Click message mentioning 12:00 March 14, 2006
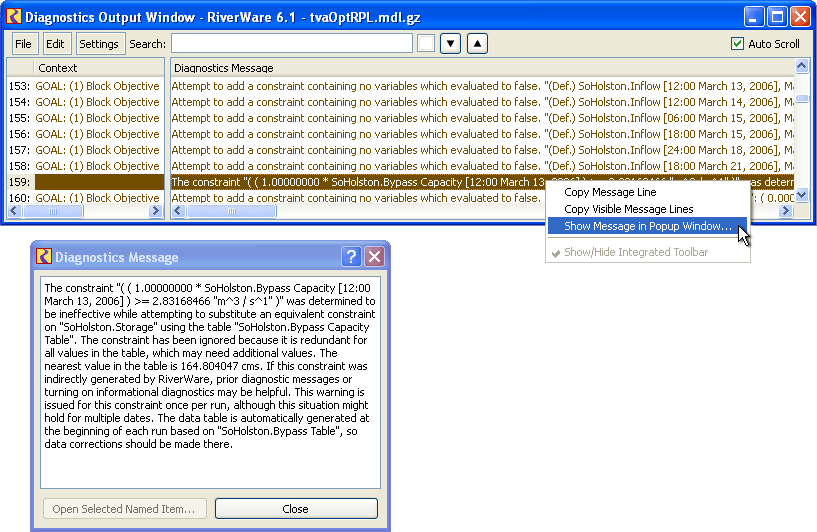The height and width of the screenshot is (532, 817). pos(482,102)
